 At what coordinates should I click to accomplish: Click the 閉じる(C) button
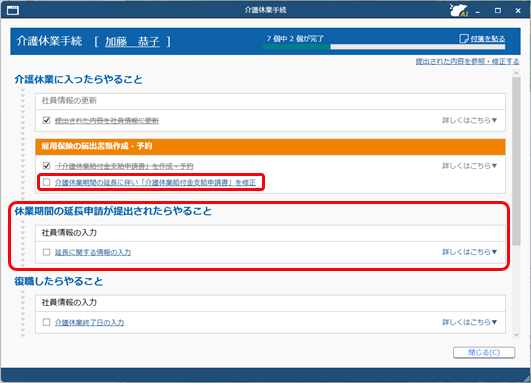pyautogui.click(x=484, y=352)
